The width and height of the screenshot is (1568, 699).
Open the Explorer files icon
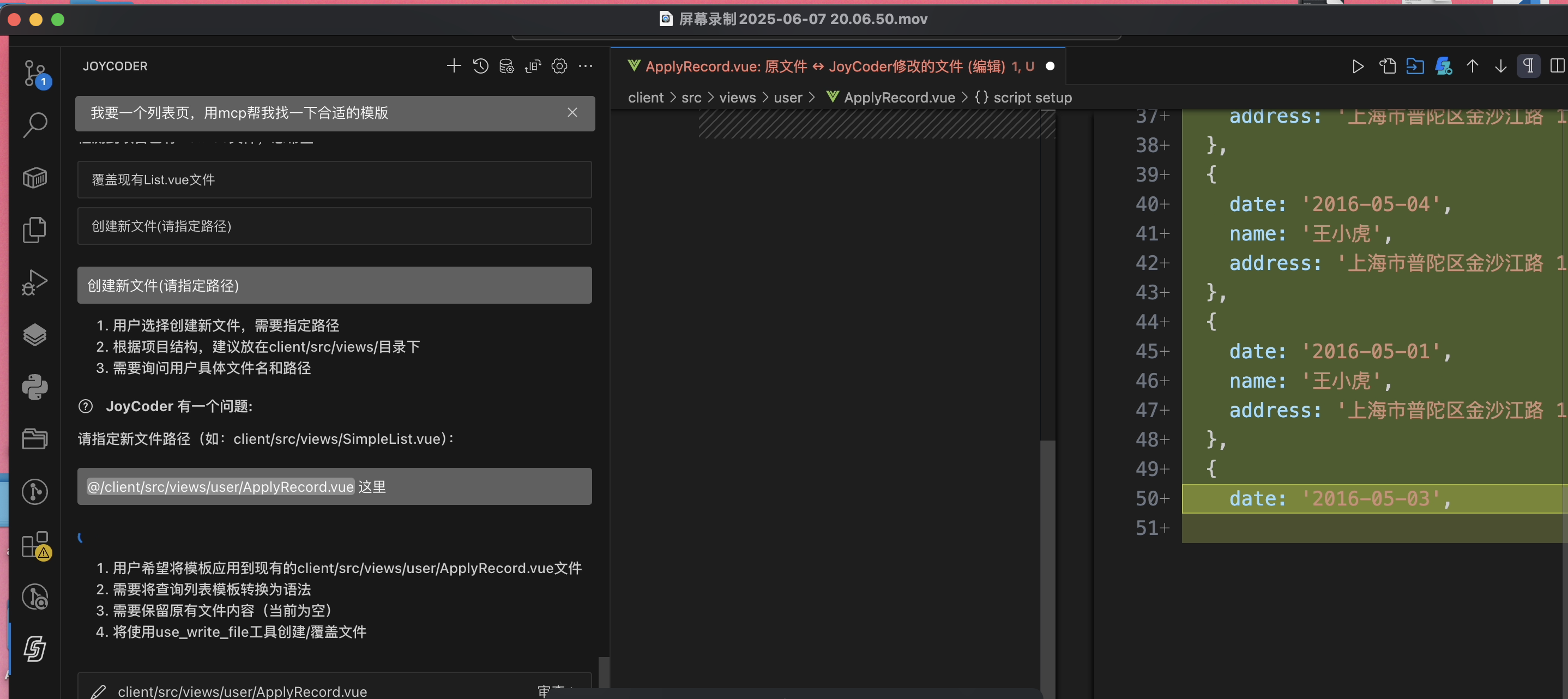(35, 230)
